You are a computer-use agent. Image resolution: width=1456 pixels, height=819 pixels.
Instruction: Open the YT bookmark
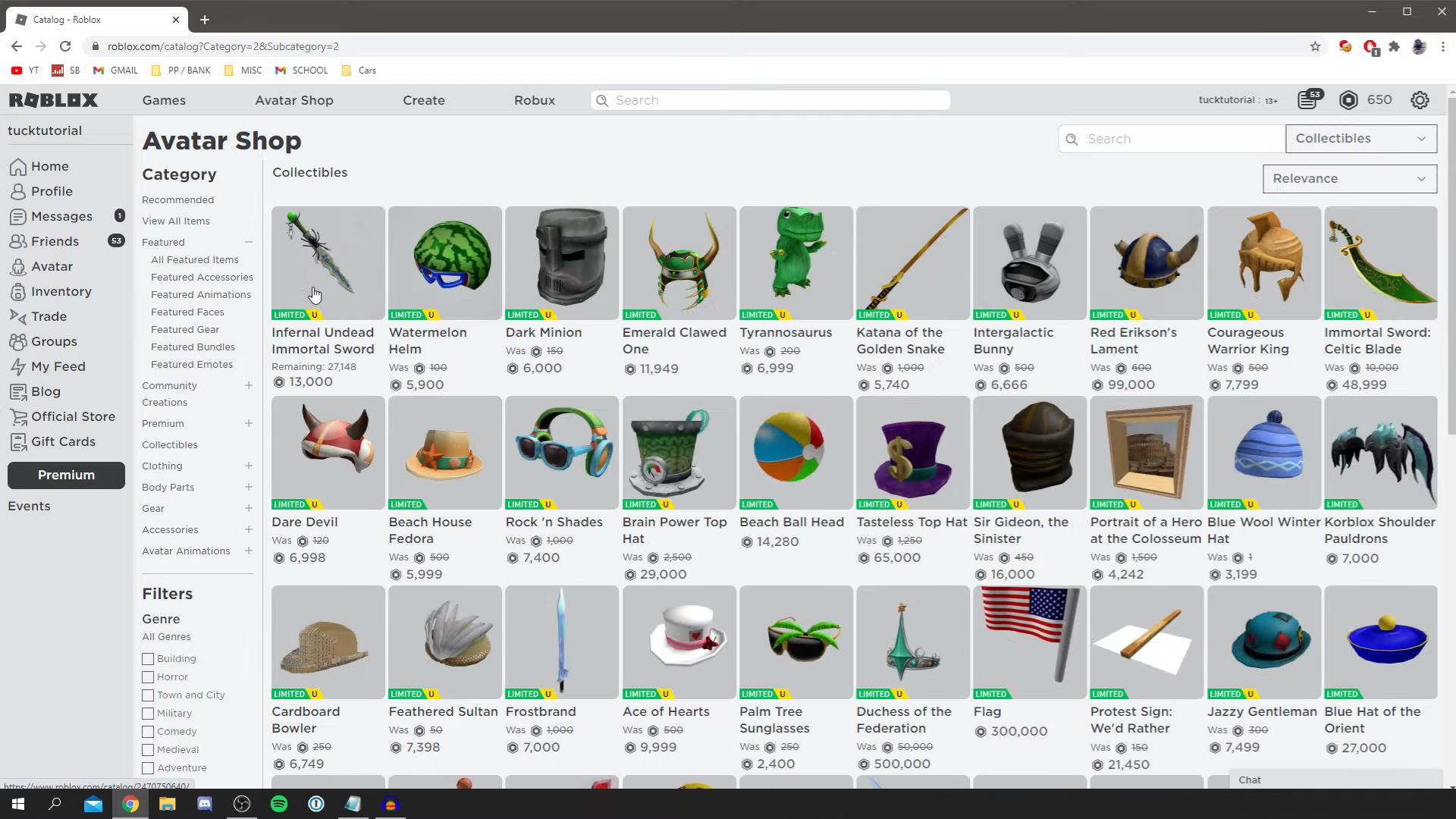tap(25, 71)
